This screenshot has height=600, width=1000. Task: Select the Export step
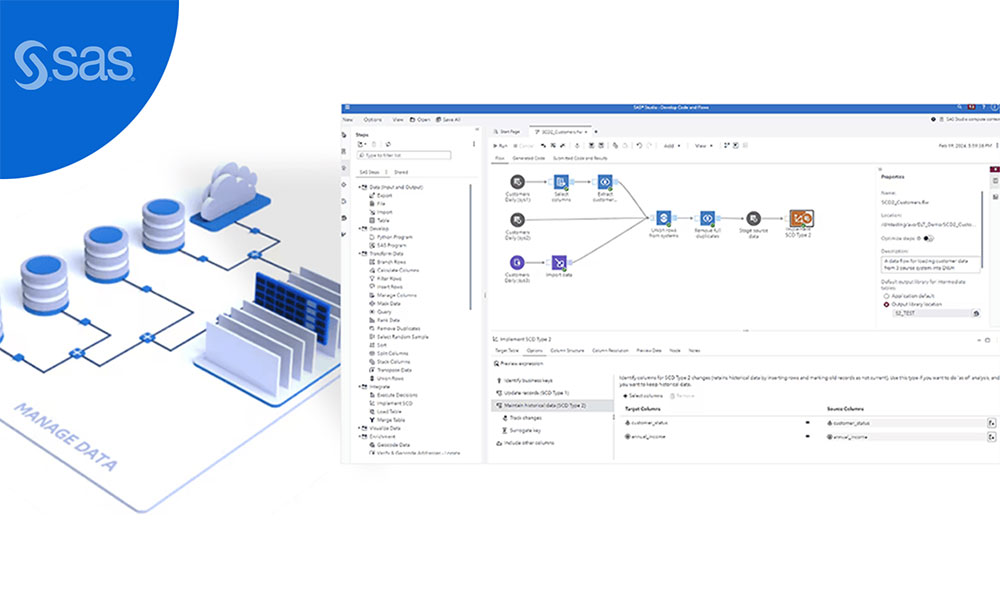[x=381, y=196]
